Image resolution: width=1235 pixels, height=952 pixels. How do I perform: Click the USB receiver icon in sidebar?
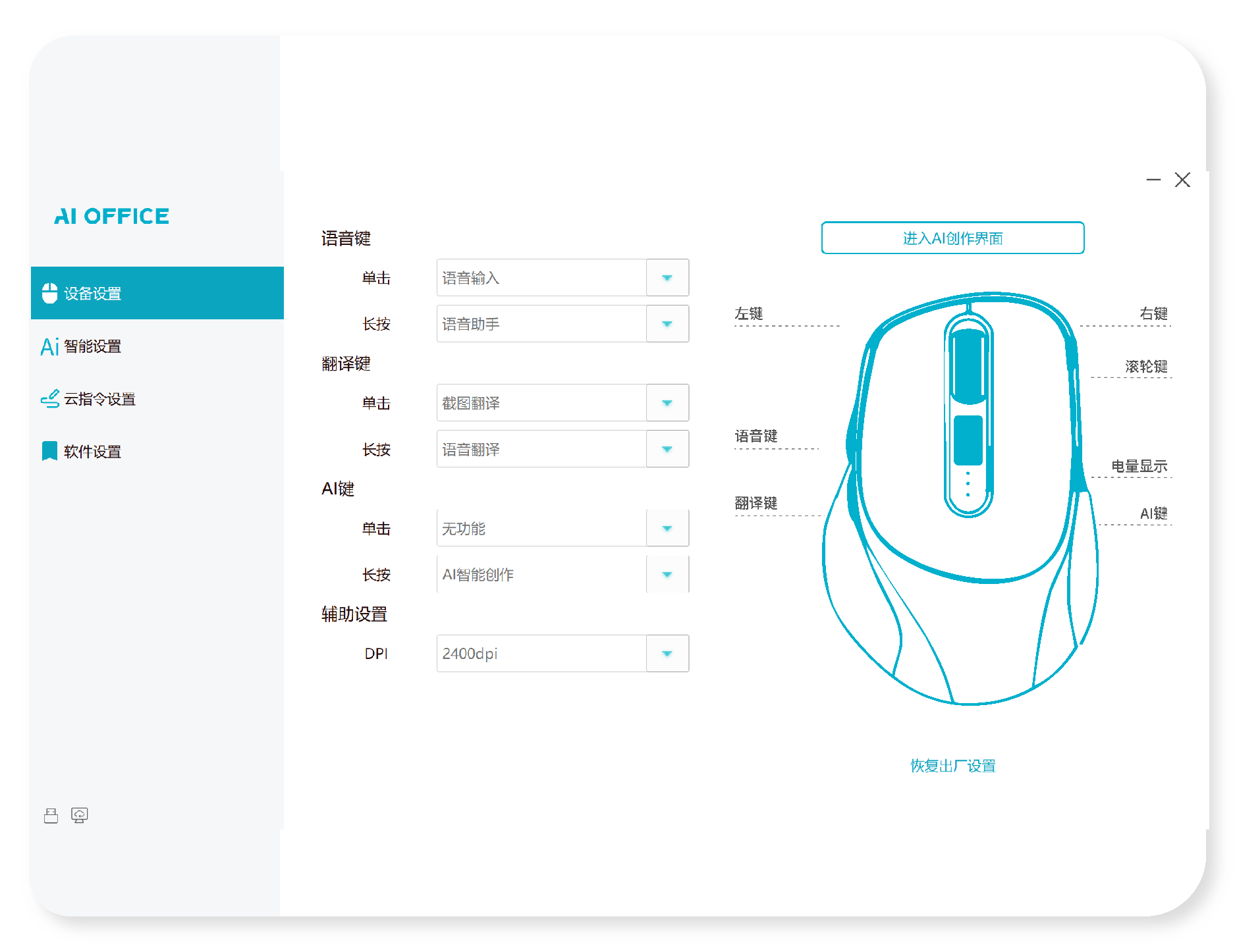(51, 816)
